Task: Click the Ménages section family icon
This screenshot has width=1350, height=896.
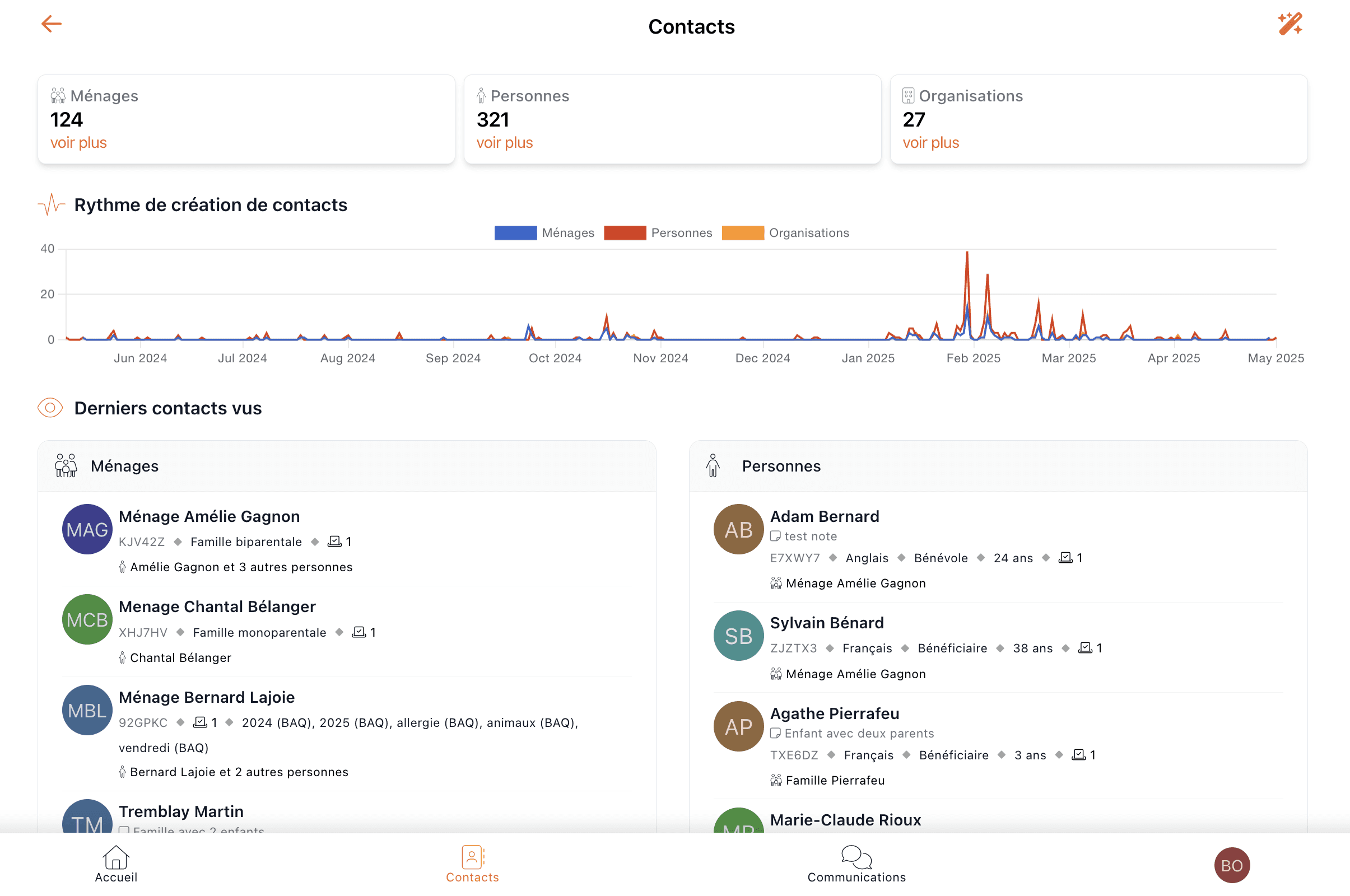Action: tap(66, 466)
